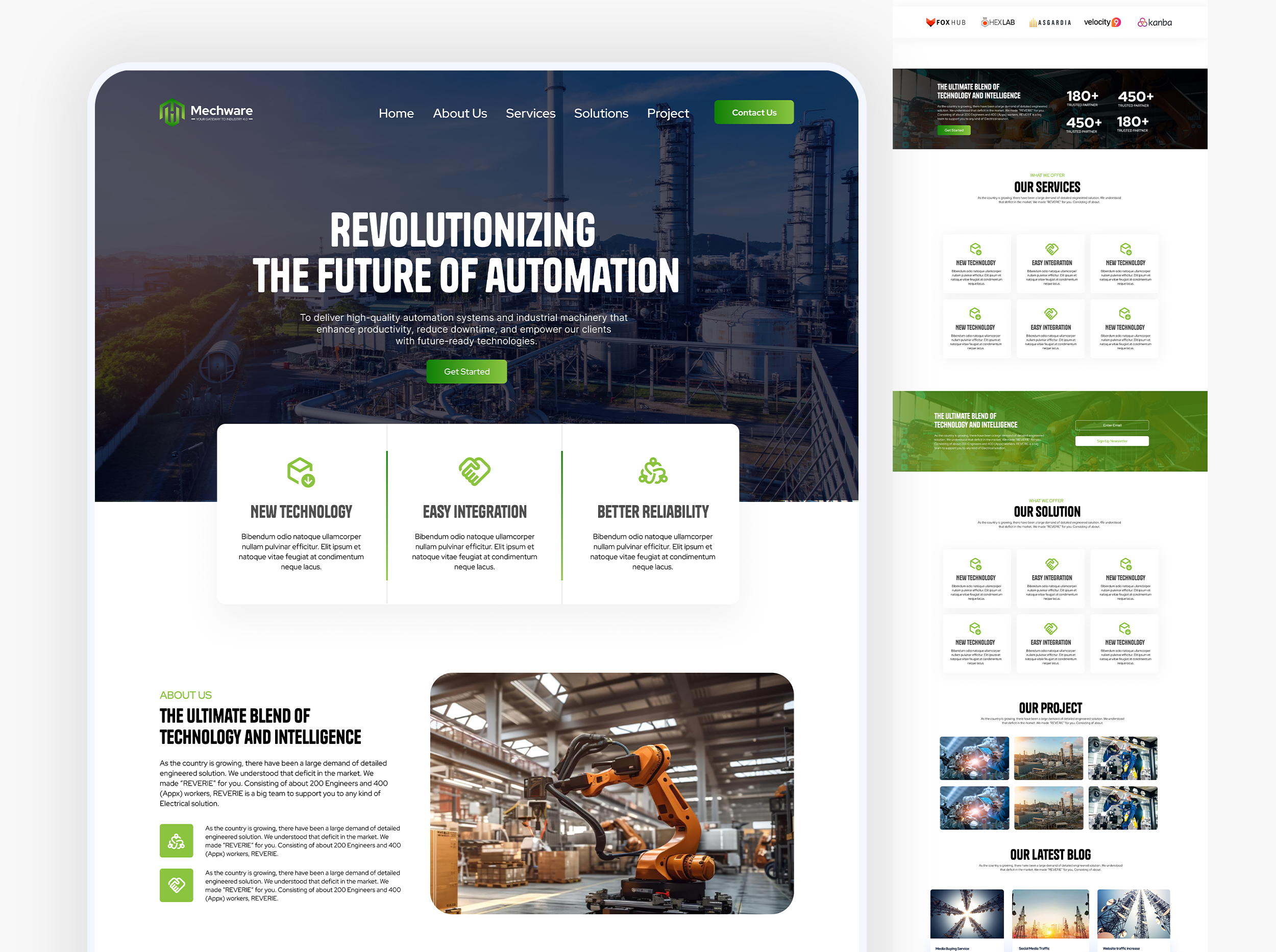Open the Website traffic increase blog image
This screenshot has height=952, width=1276.
point(1134,913)
